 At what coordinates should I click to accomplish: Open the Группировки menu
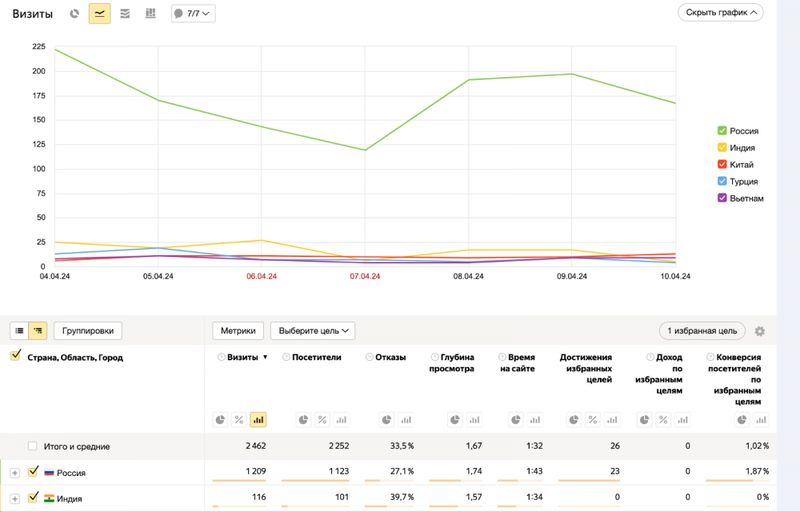[x=88, y=331]
